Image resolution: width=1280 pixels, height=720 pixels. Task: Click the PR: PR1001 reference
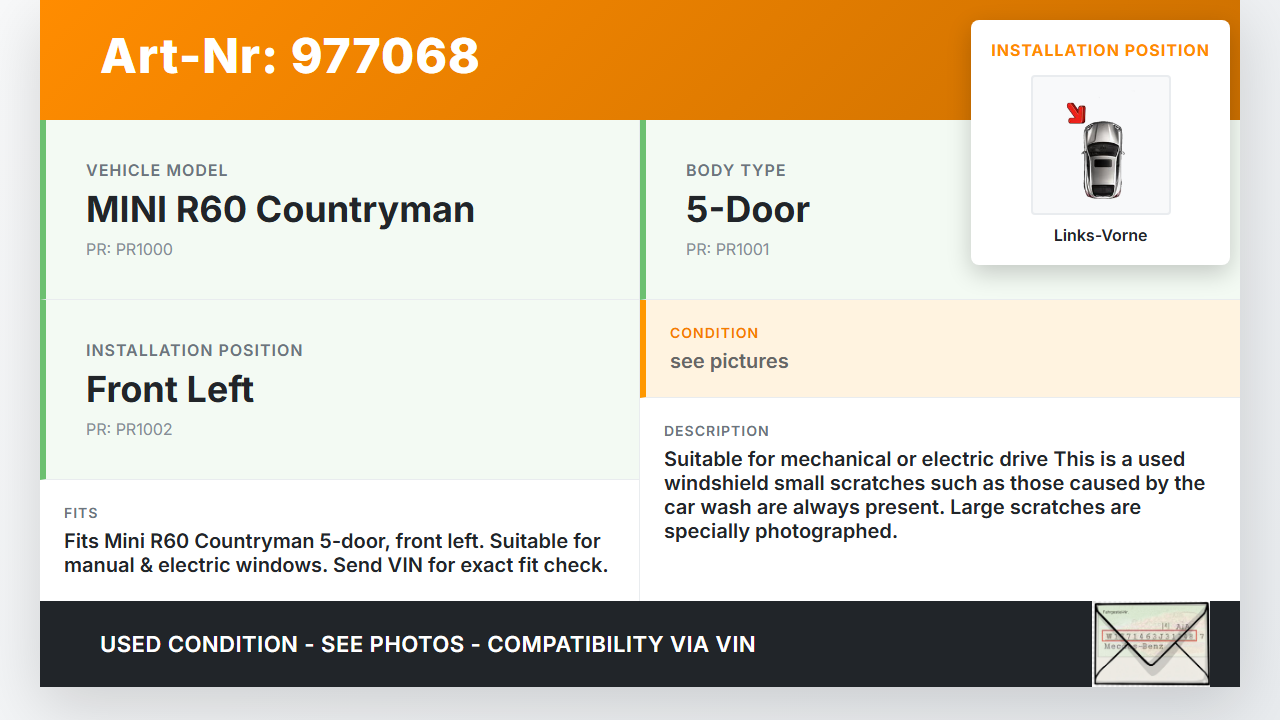728,249
